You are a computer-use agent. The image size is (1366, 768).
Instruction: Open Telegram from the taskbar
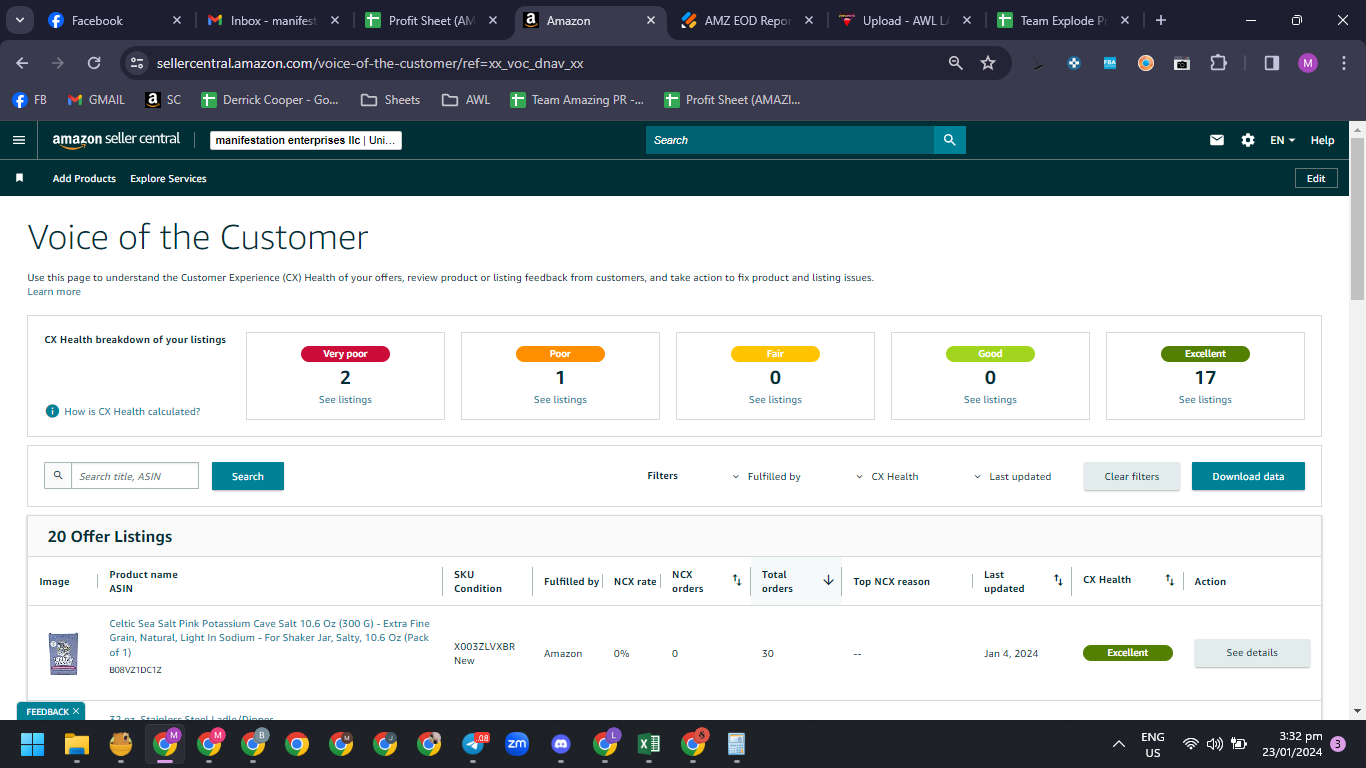tap(474, 744)
